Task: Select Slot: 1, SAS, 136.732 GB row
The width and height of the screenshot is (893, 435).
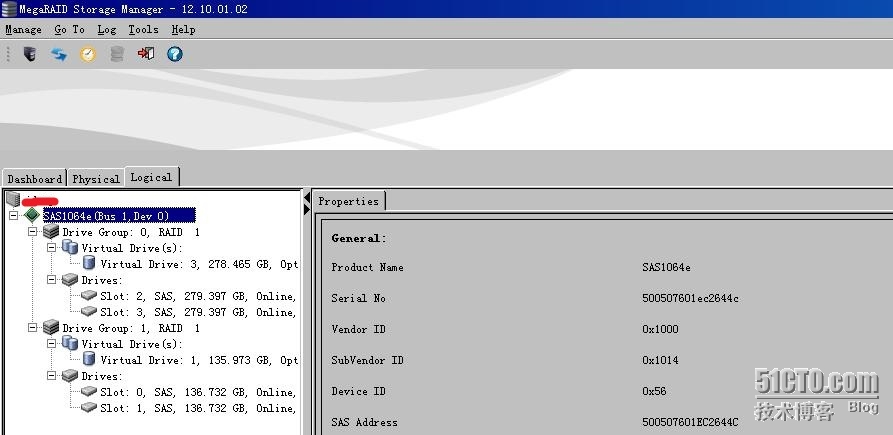Action: click(198, 408)
